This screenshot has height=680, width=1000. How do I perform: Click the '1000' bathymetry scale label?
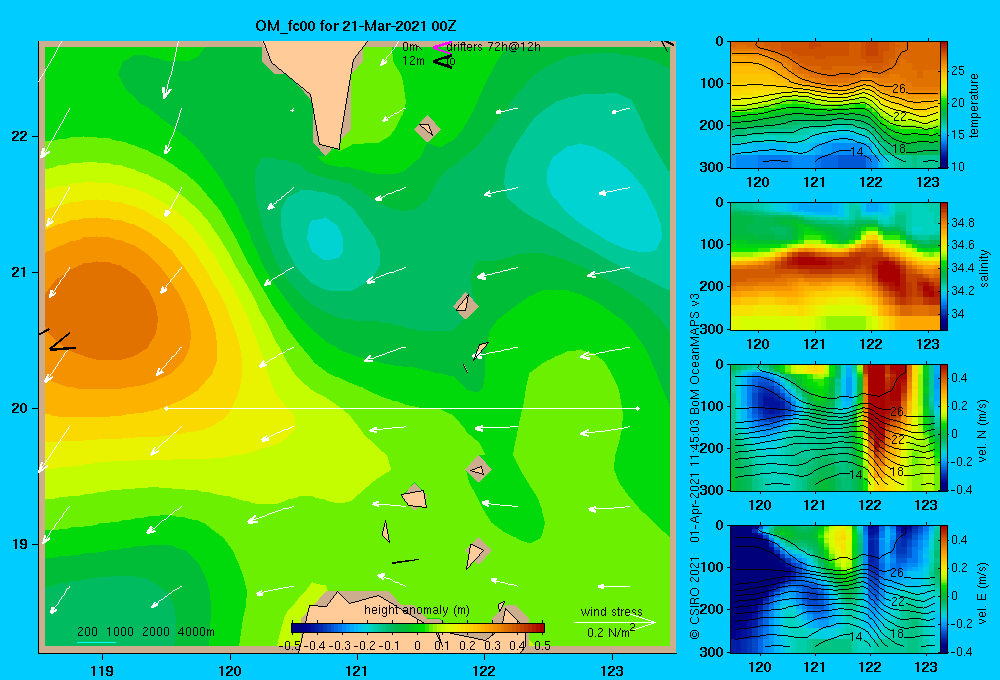(119, 632)
